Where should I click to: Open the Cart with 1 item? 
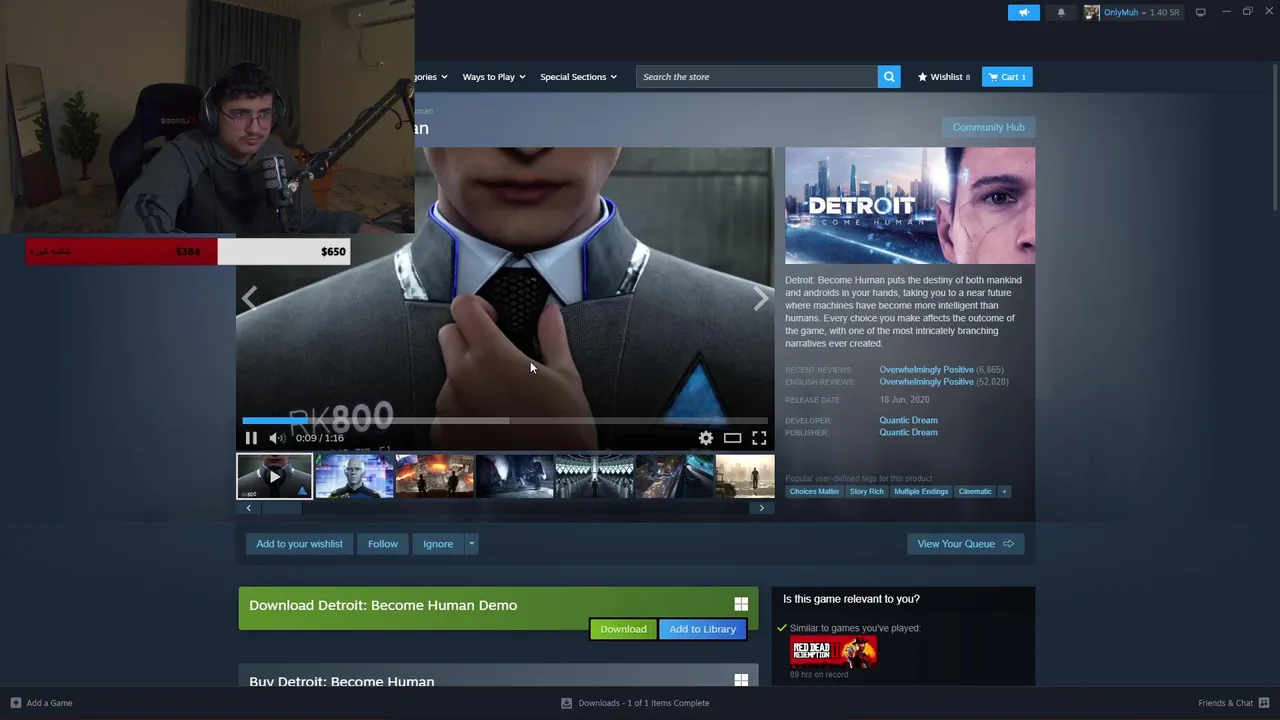(1007, 77)
